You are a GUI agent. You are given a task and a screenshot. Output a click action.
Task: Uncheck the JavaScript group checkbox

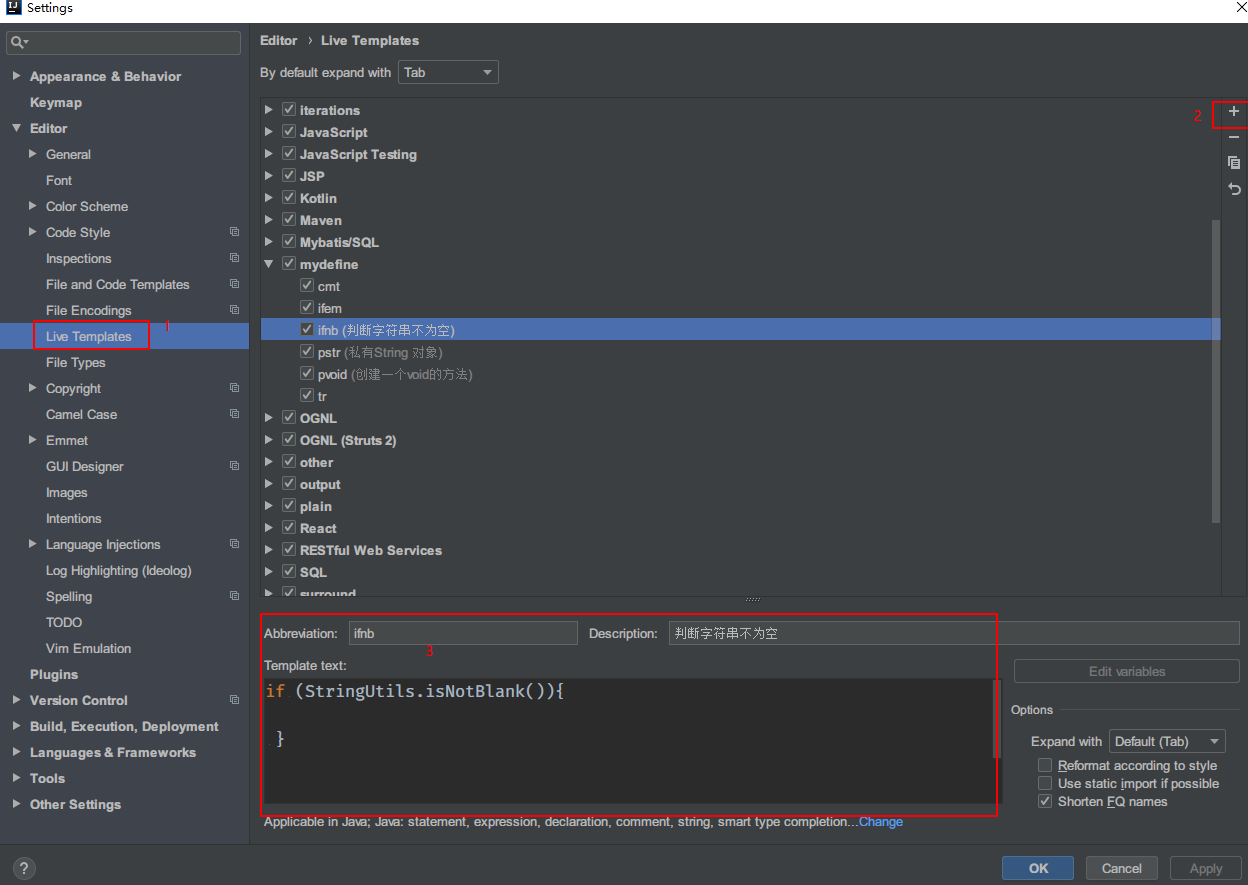point(289,132)
